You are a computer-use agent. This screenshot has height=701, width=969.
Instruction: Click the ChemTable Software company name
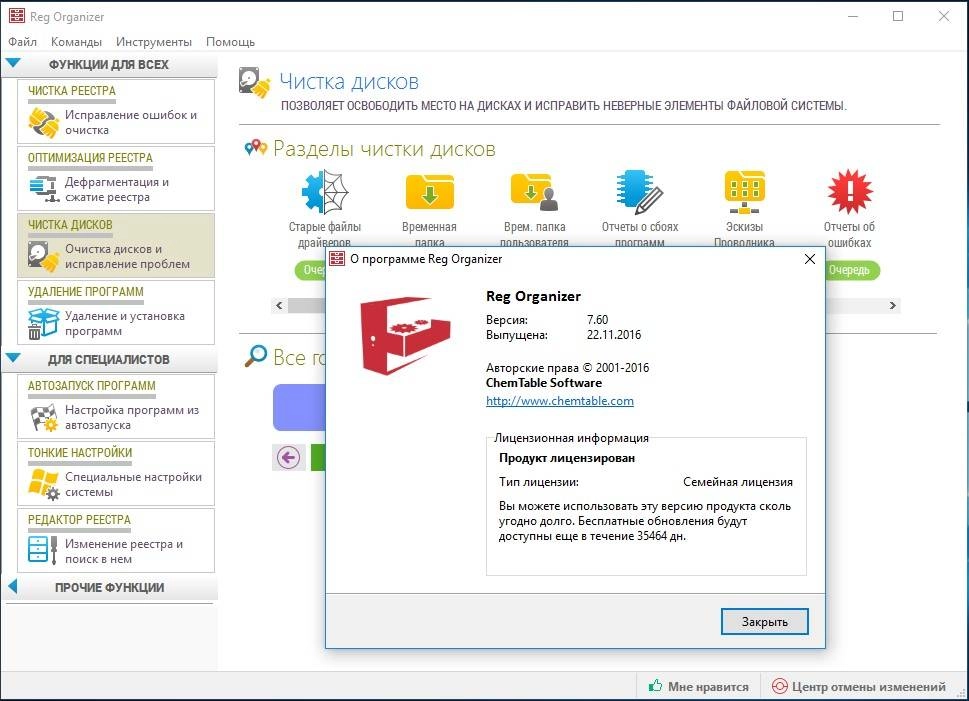[x=544, y=383]
